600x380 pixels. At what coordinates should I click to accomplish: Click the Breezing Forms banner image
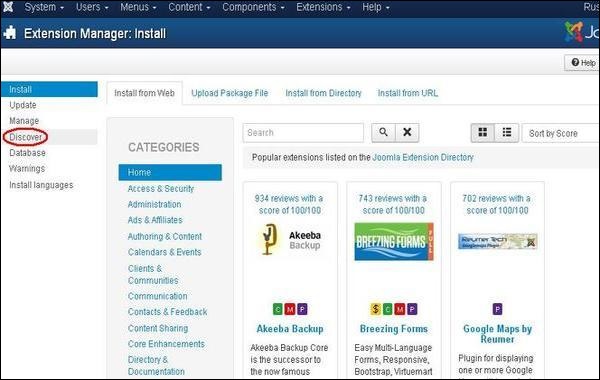394,241
